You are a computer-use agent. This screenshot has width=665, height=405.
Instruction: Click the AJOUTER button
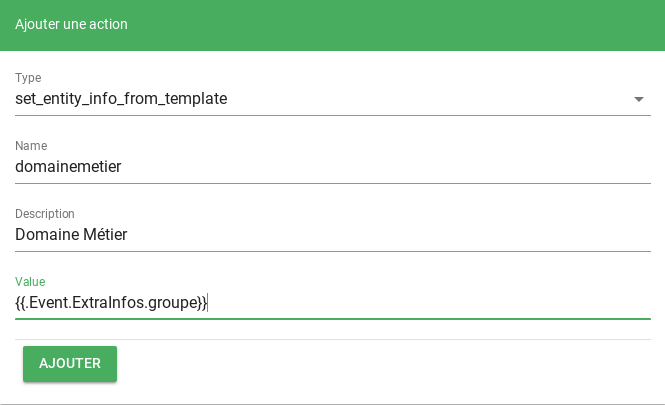pyautogui.click(x=70, y=364)
